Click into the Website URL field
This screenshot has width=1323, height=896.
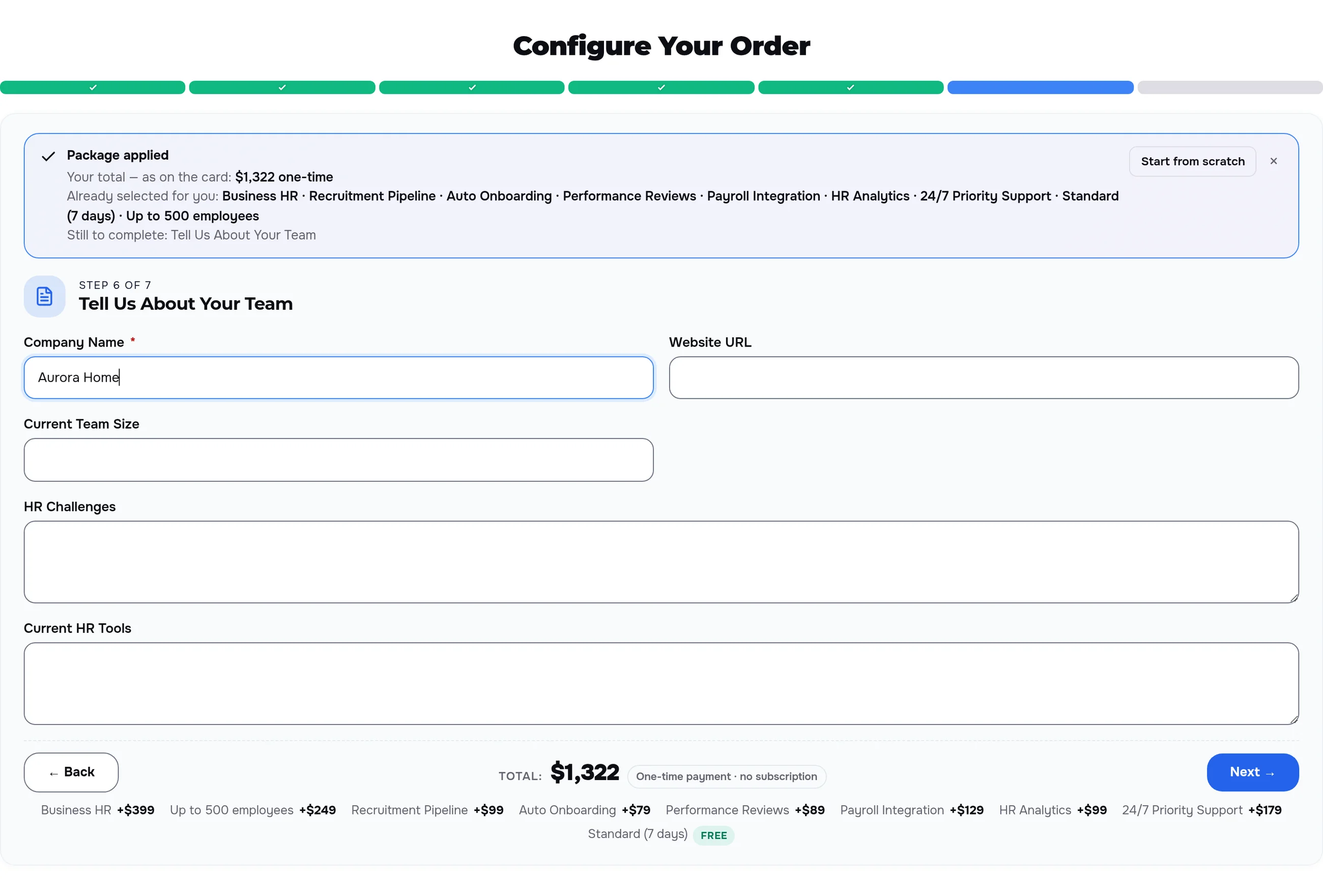[983, 378]
